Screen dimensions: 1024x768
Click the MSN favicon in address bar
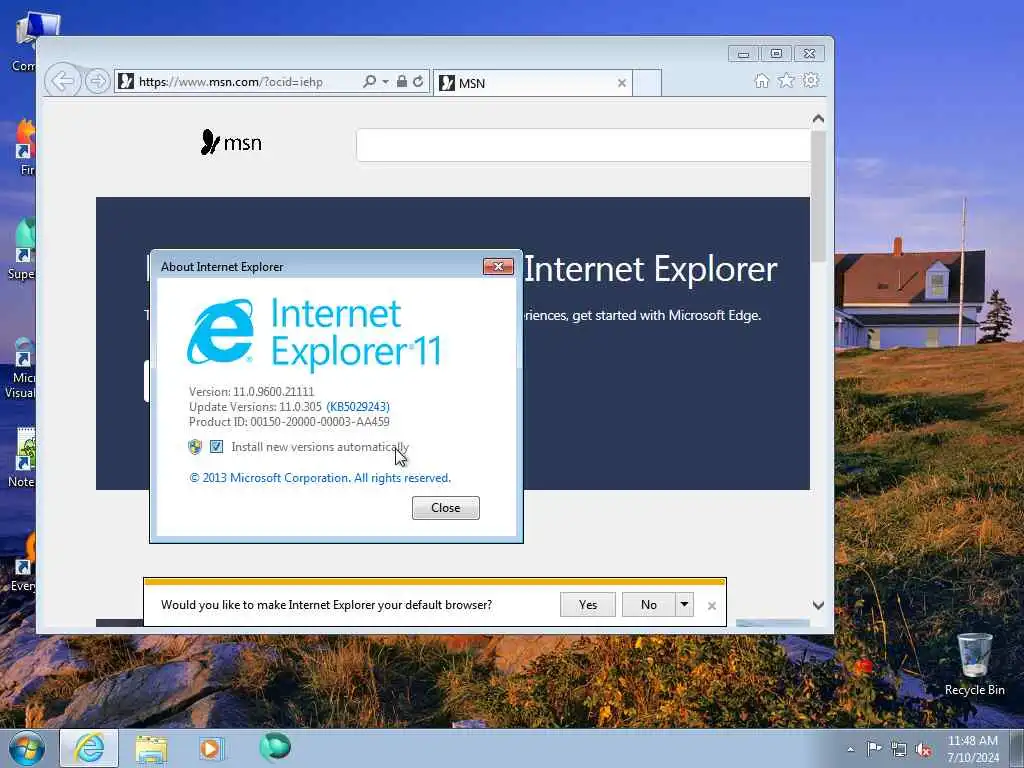(x=126, y=81)
